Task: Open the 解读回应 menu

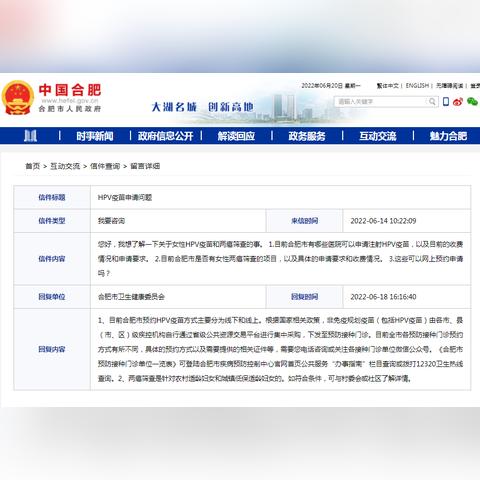Action: pos(236,136)
